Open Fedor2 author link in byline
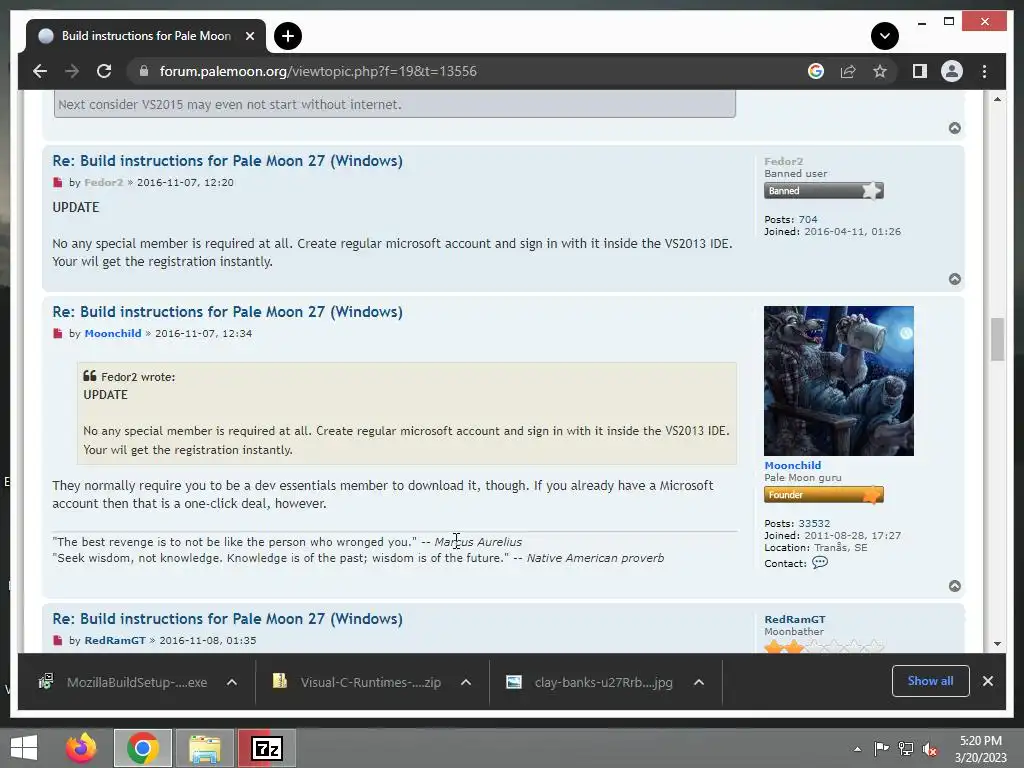The image size is (1024, 768). (x=103, y=182)
